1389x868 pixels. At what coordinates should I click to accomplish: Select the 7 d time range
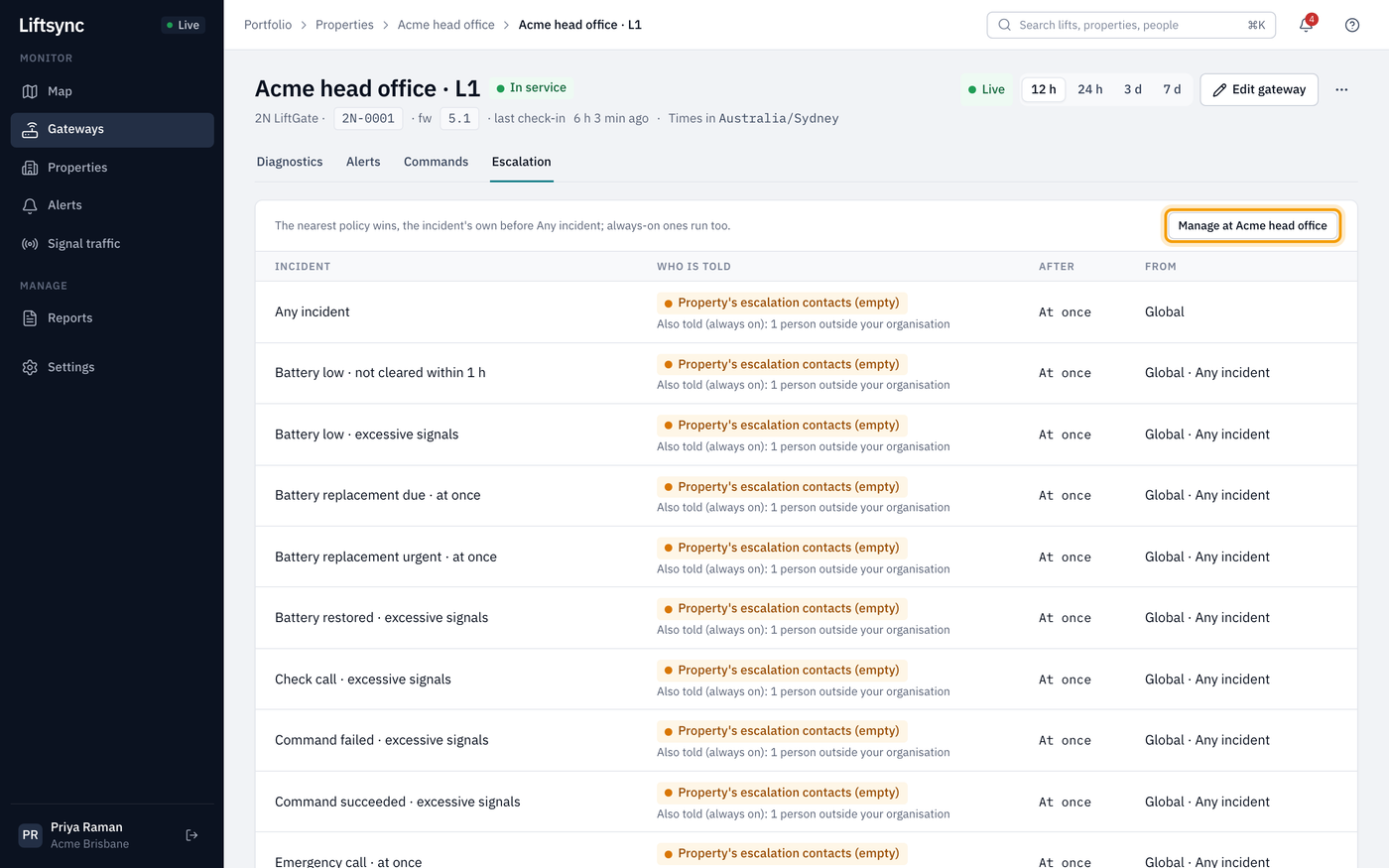[1172, 89]
